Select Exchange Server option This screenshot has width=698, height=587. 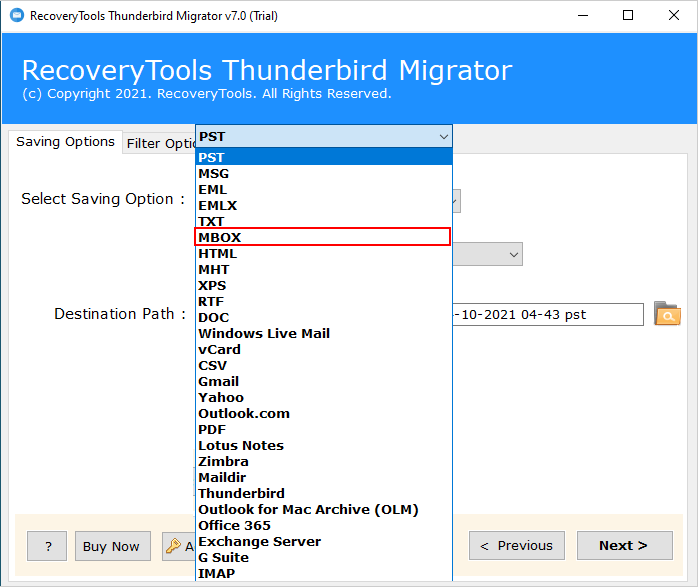(x=324, y=542)
